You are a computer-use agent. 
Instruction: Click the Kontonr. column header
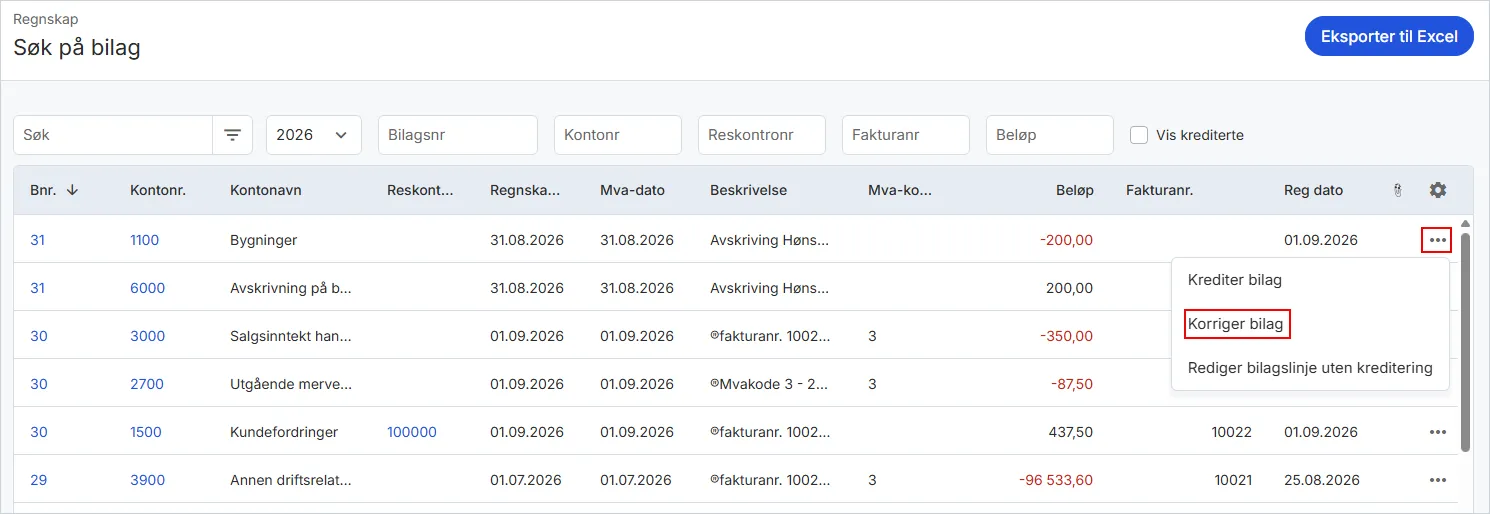coord(158,190)
